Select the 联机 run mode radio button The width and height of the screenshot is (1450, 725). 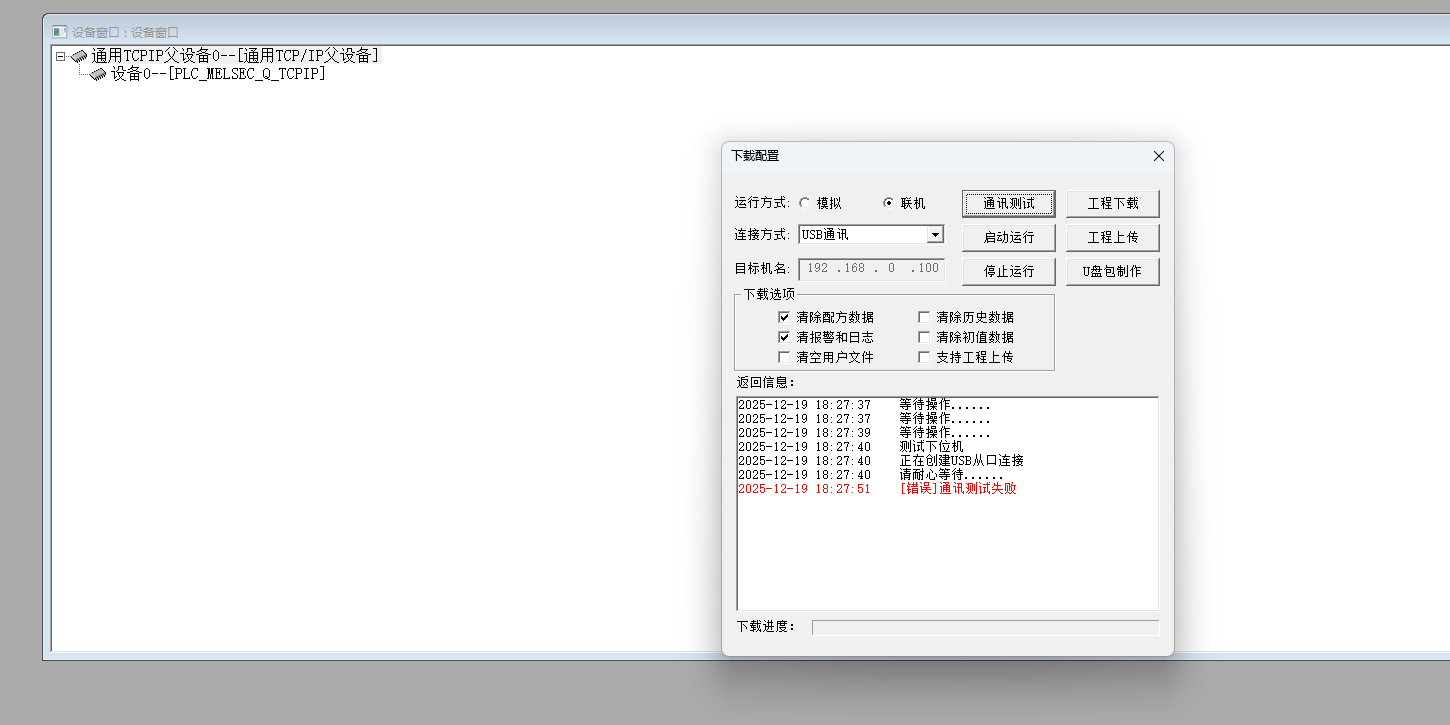888,203
